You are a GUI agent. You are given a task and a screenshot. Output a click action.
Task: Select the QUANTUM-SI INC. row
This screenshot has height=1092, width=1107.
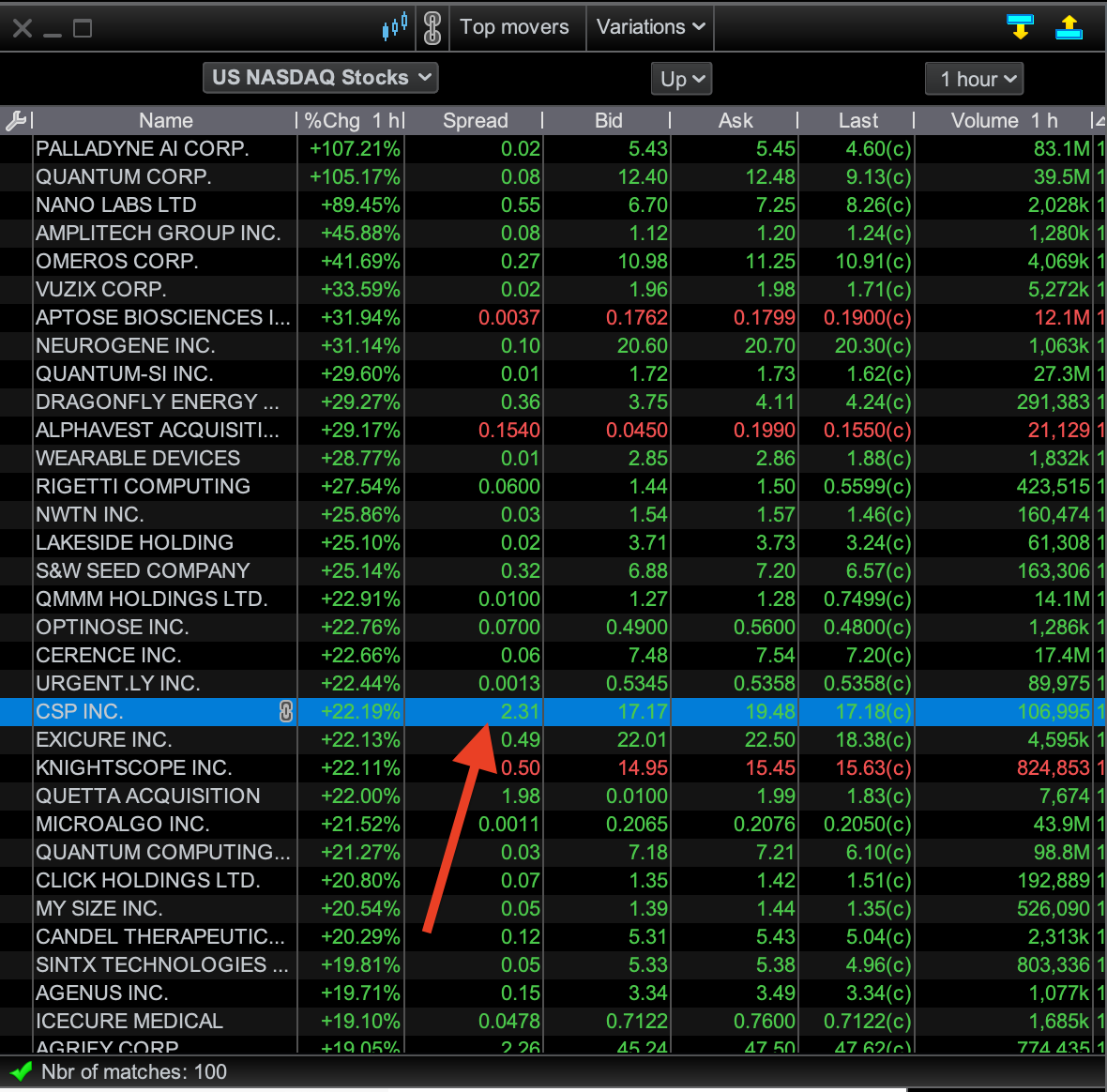(x=553, y=374)
